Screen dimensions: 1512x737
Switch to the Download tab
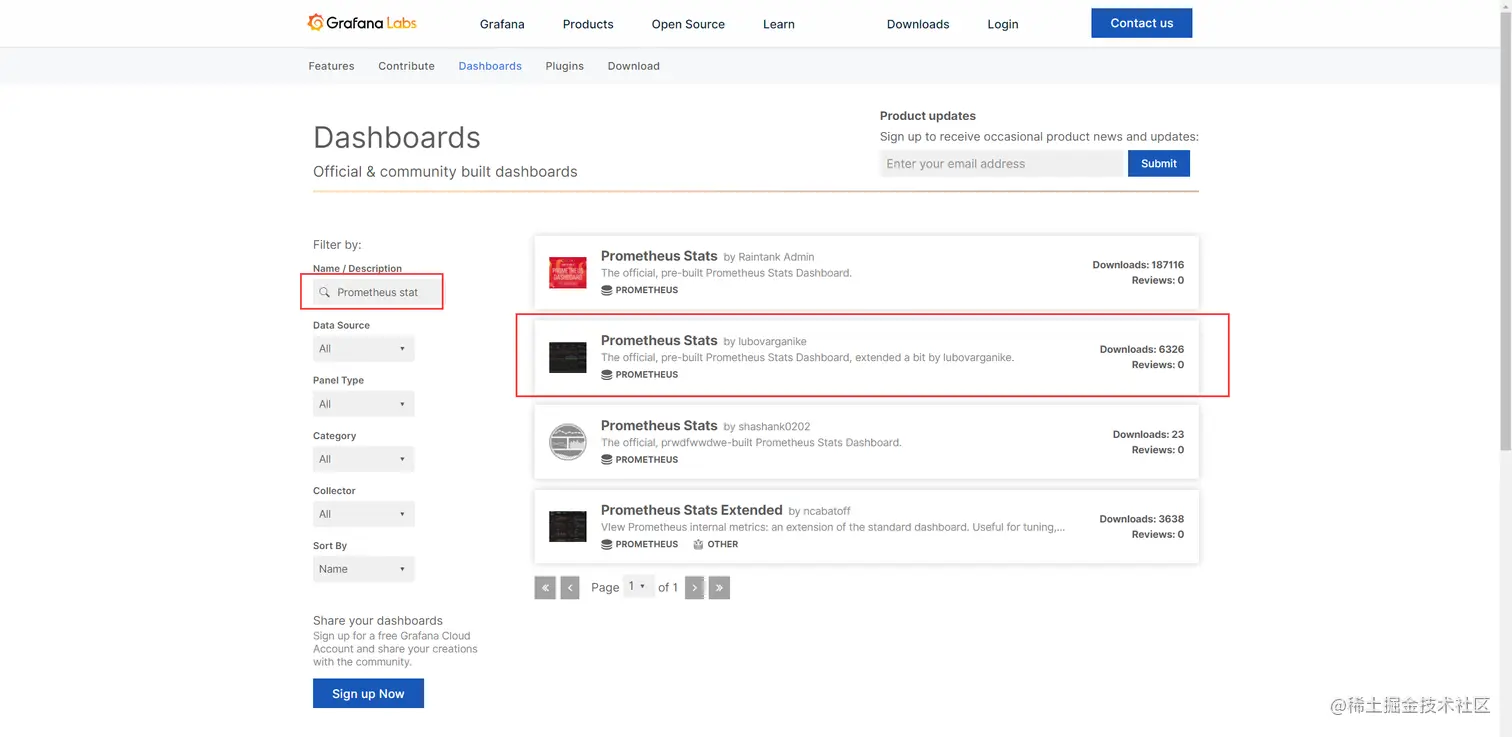point(634,66)
